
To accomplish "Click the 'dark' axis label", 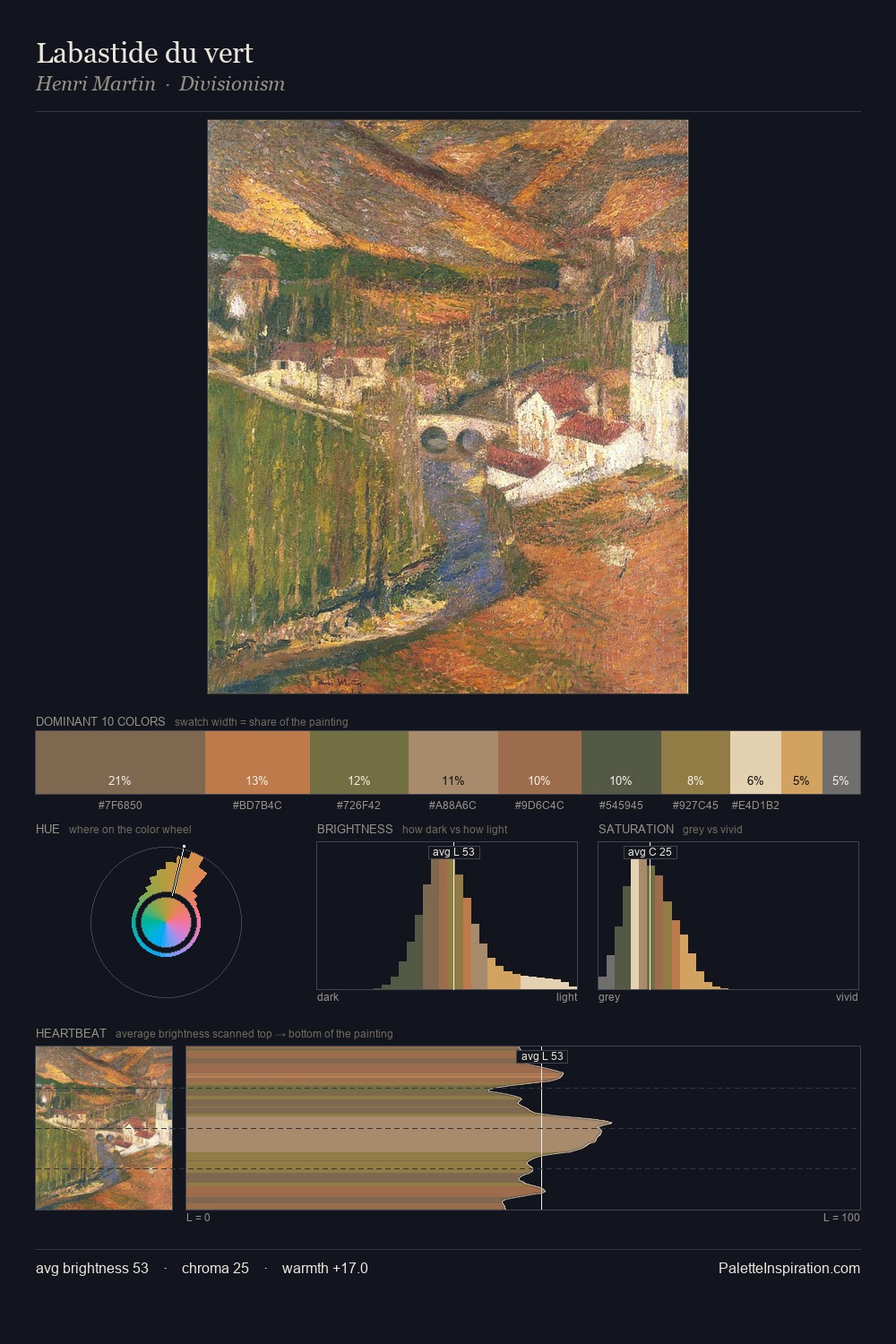I will click(328, 997).
